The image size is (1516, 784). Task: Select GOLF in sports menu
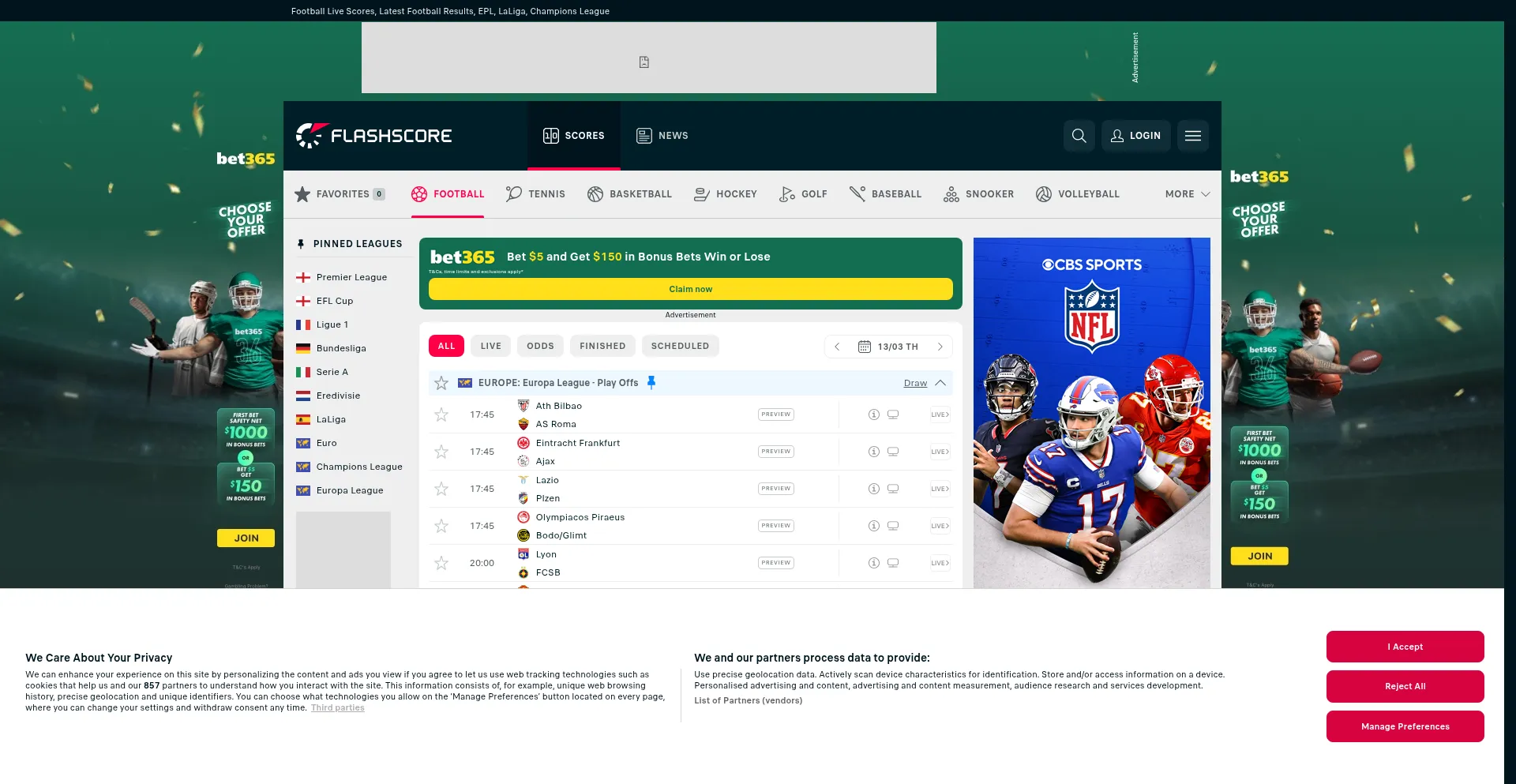803,194
